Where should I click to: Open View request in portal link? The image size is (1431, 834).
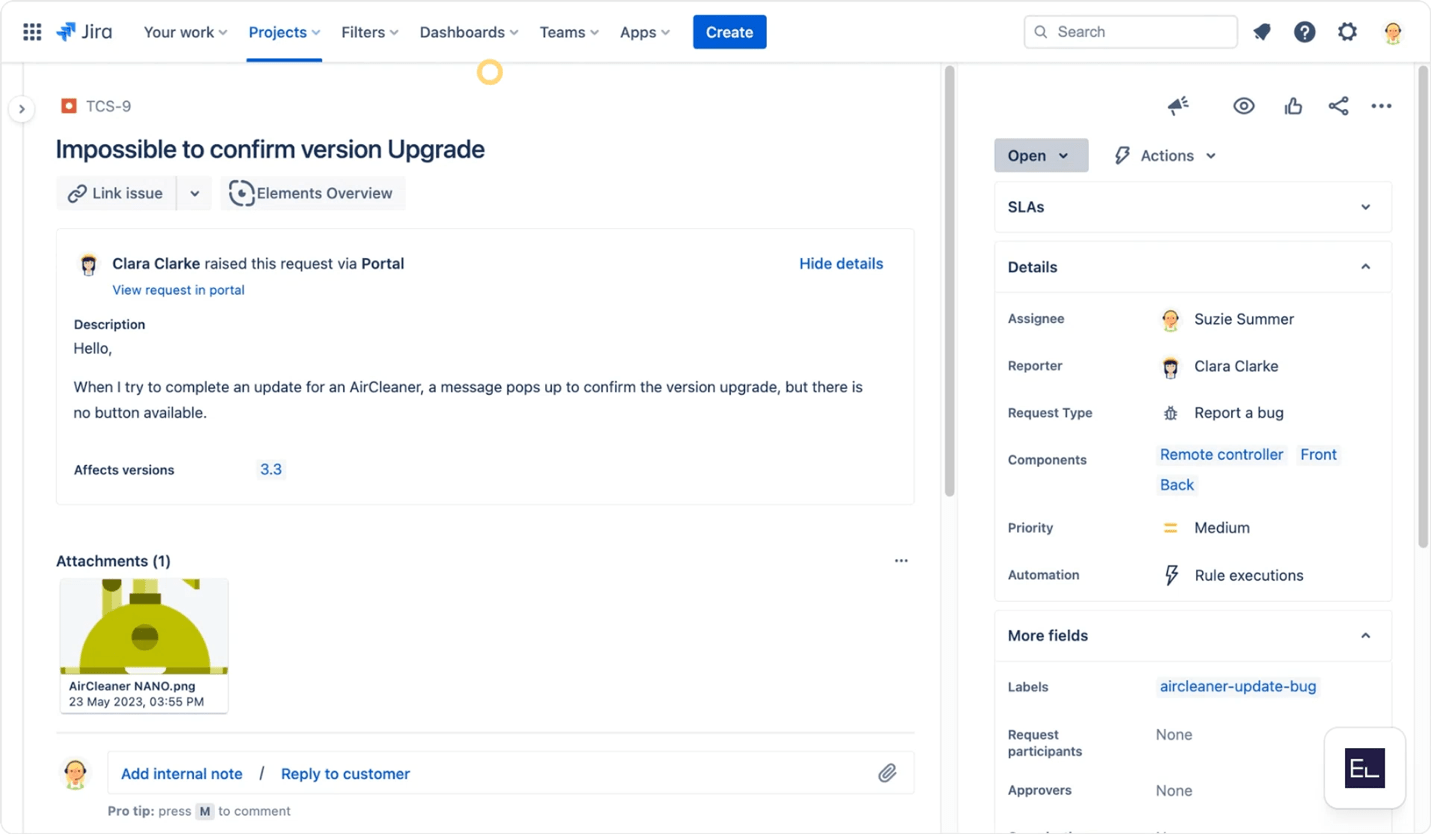click(178, 290)
